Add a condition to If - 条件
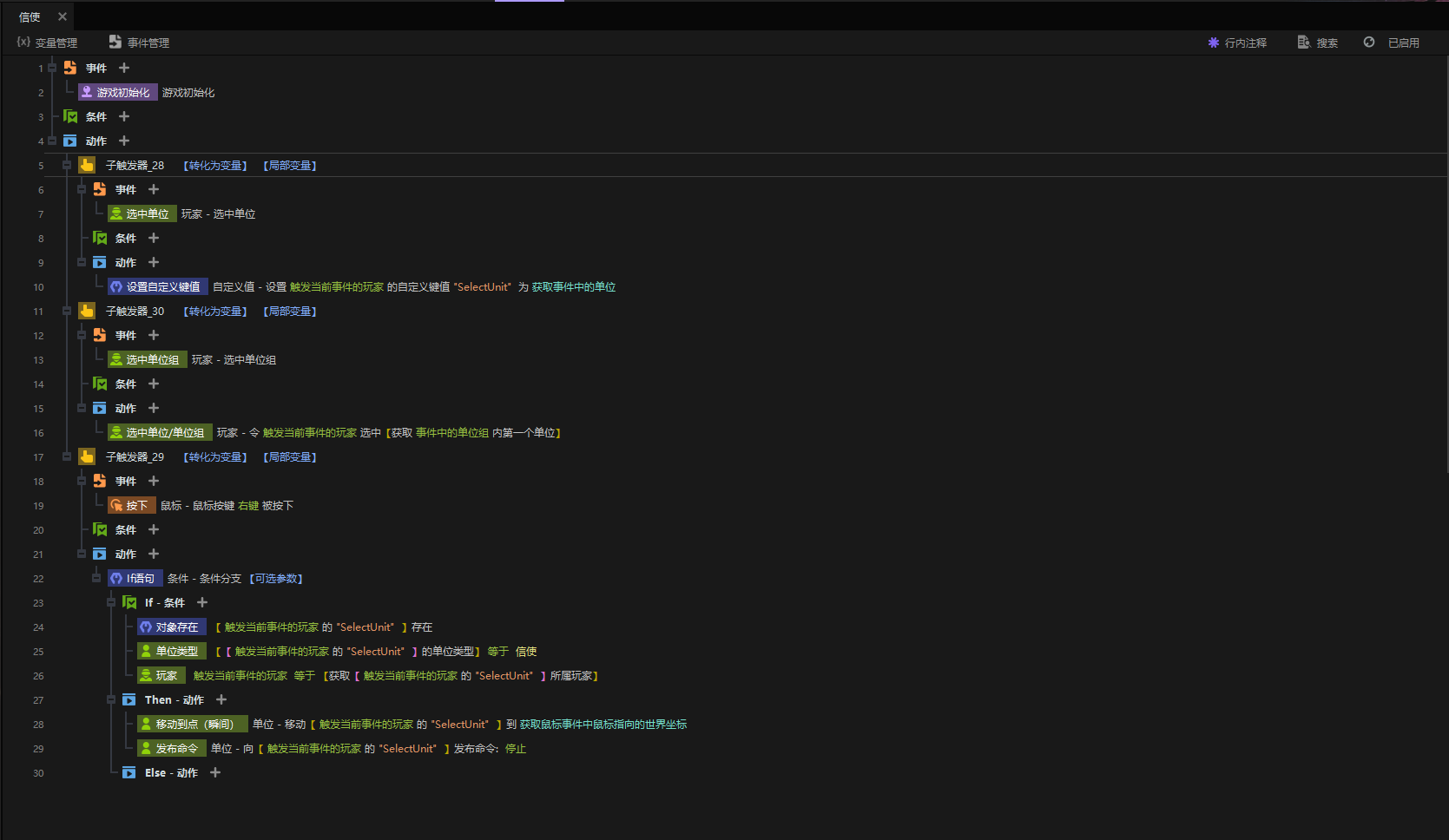 coord(202,602)
